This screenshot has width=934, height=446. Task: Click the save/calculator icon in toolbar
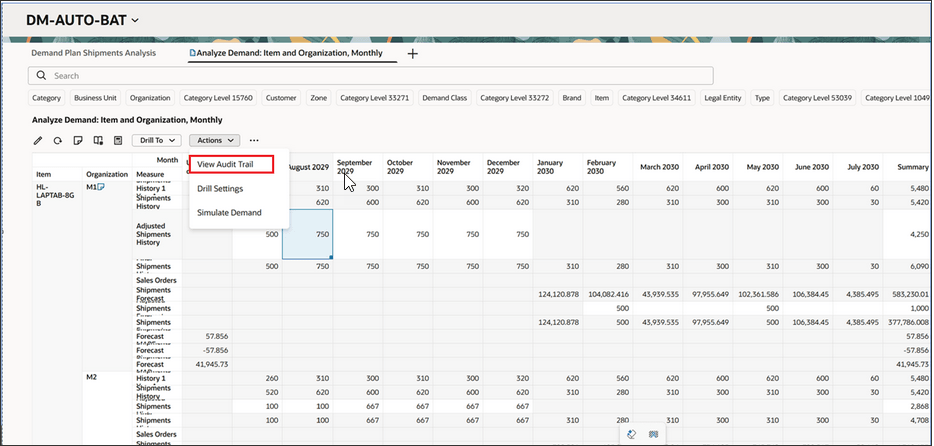point(118,141)
